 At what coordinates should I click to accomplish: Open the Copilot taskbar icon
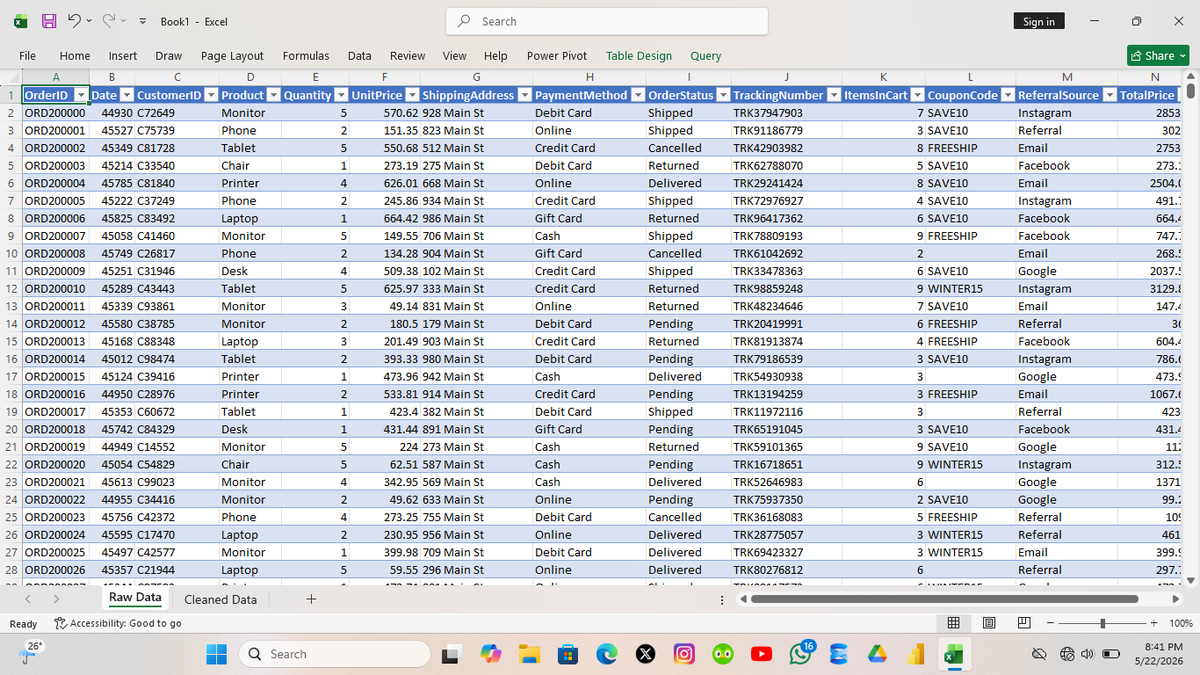tap(490, 654)
